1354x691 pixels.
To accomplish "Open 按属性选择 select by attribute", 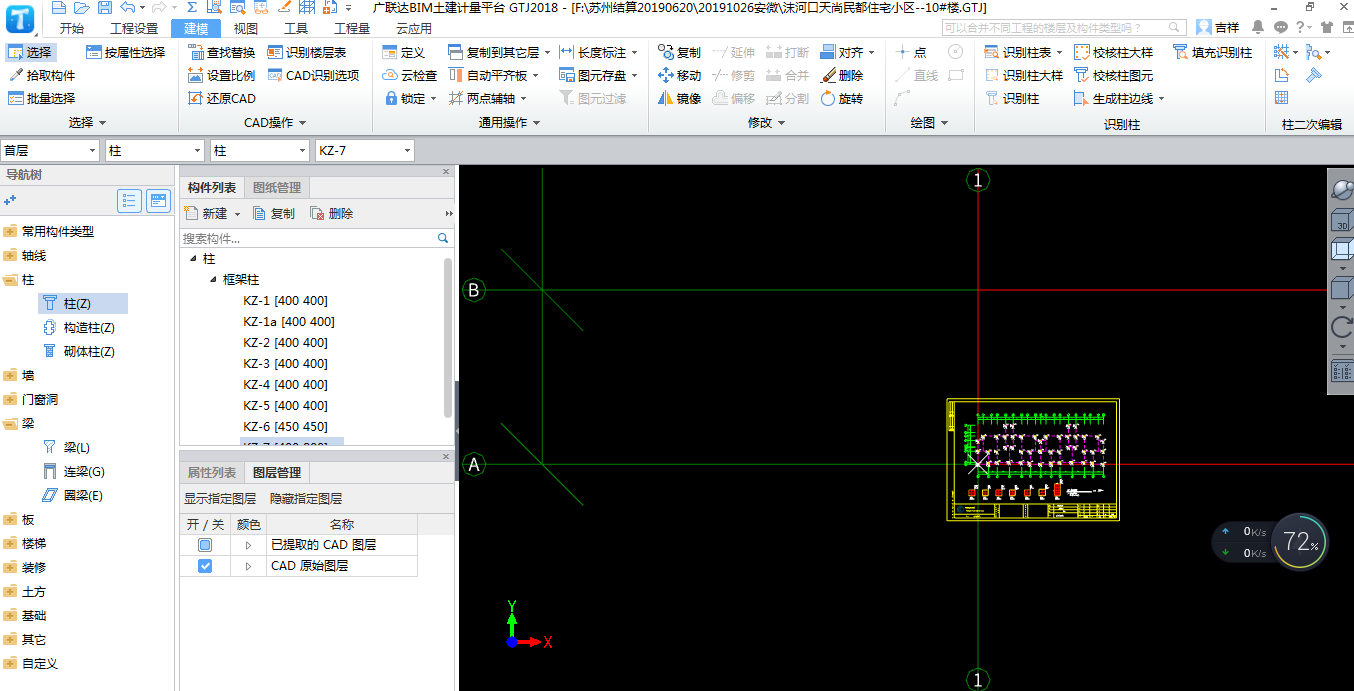I will point(126,52).
